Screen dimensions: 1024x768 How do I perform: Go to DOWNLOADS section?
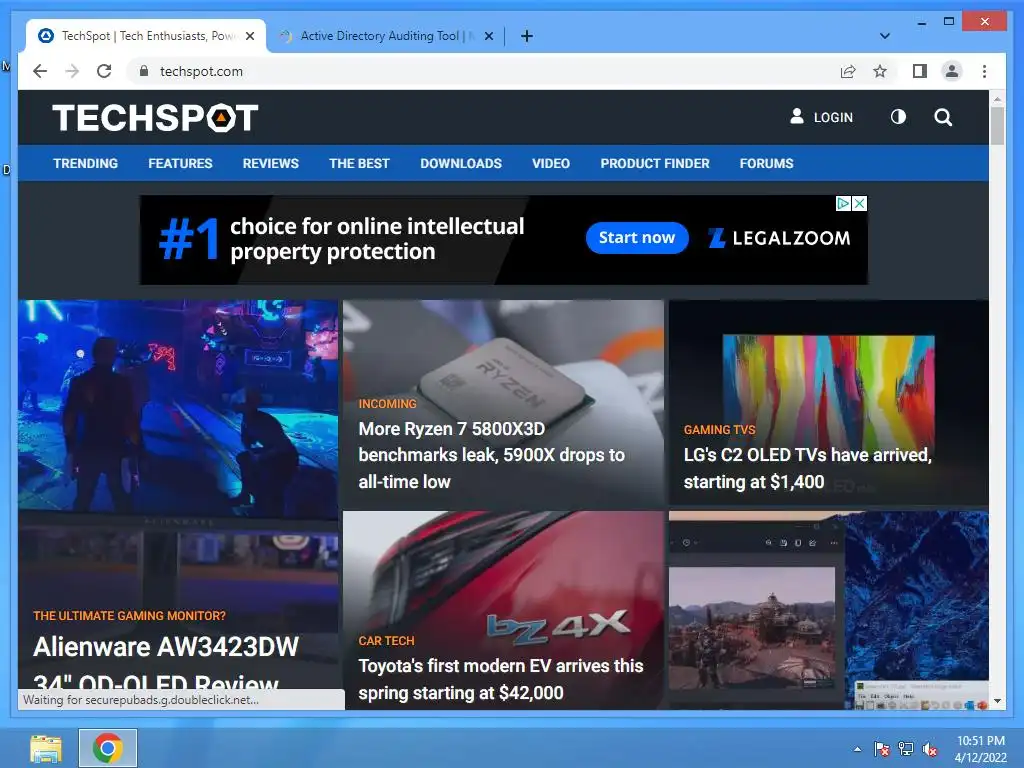pyautogui.click(x=461, y=163)
